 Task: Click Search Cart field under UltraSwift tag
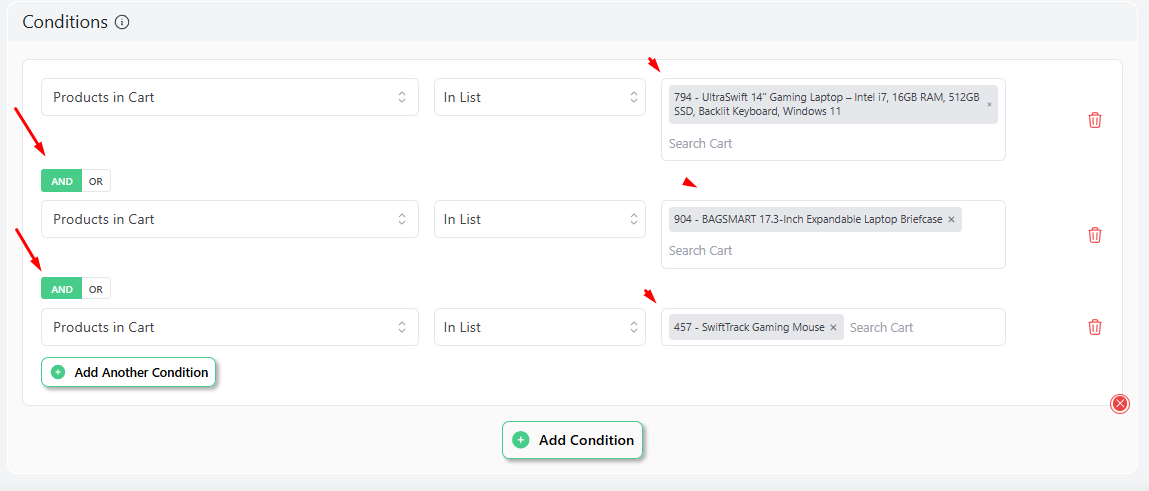coord(832,144)
